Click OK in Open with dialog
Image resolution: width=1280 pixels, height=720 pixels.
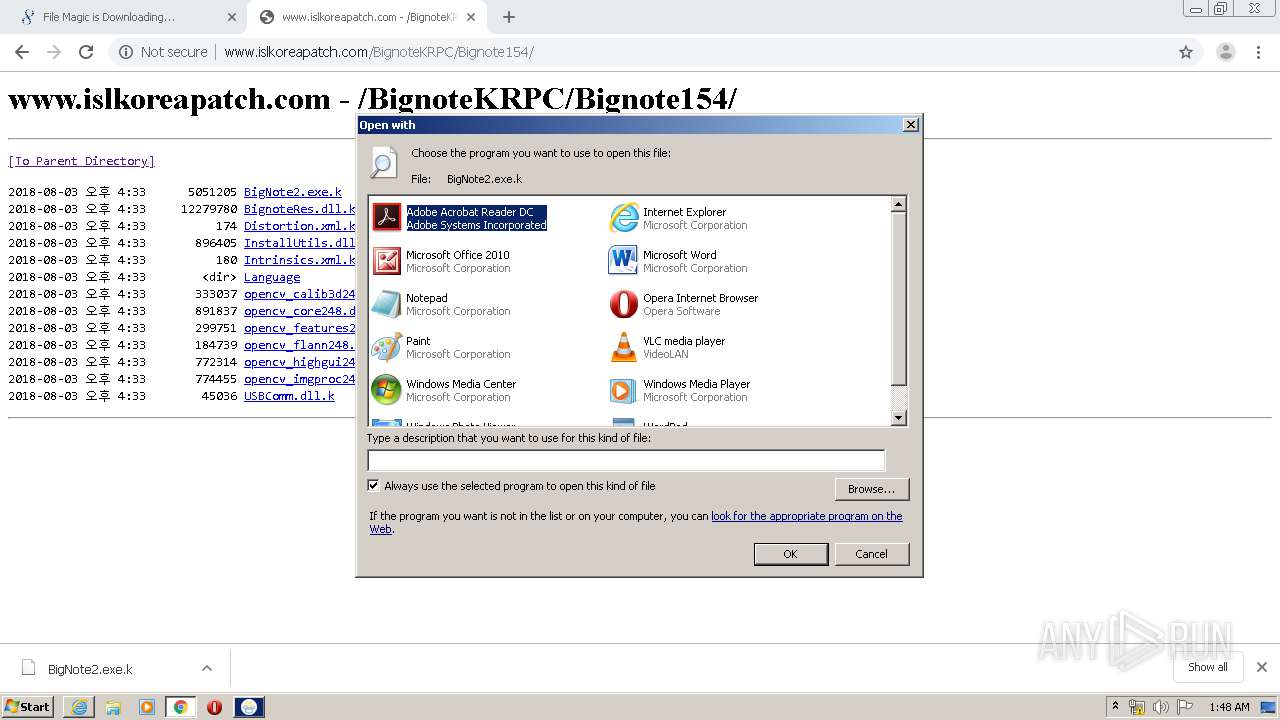[x=790, y=554]
